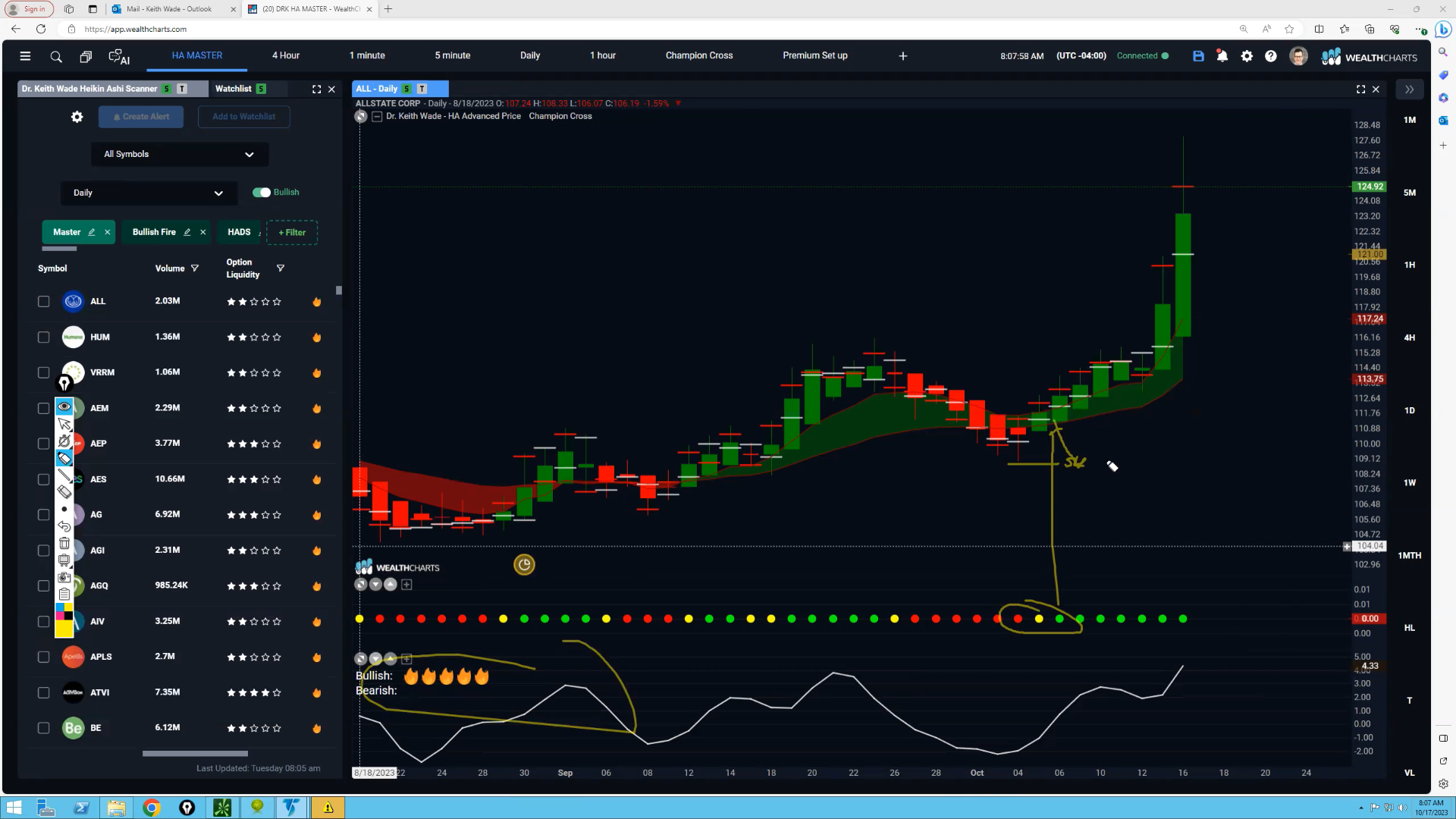Expand the red OHLC dropdown arrow
Image resolution: width=1456 pixels, height=819 pixels.
point(679,104)
